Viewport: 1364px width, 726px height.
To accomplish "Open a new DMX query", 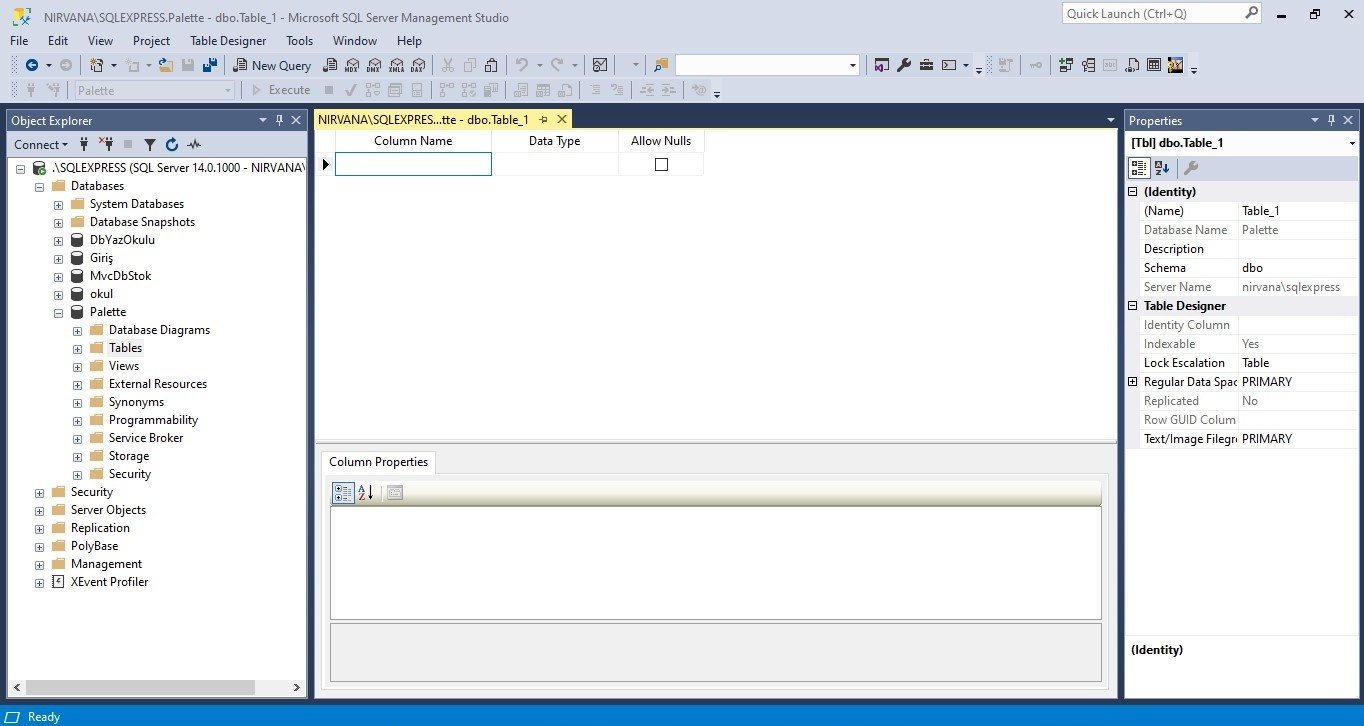I will (x=374, y=65).
